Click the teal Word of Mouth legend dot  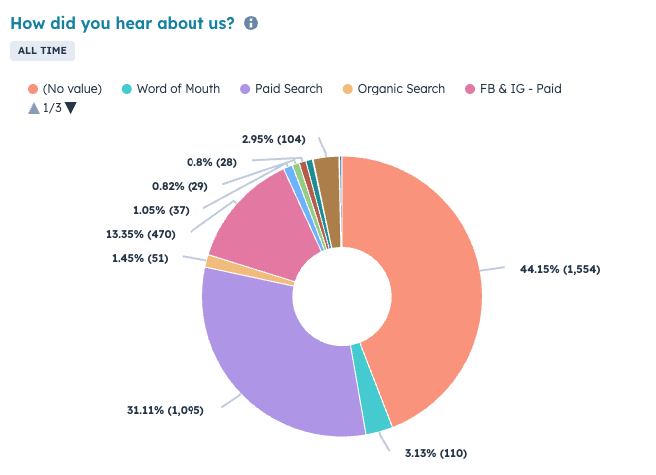[x=127, y=89]
